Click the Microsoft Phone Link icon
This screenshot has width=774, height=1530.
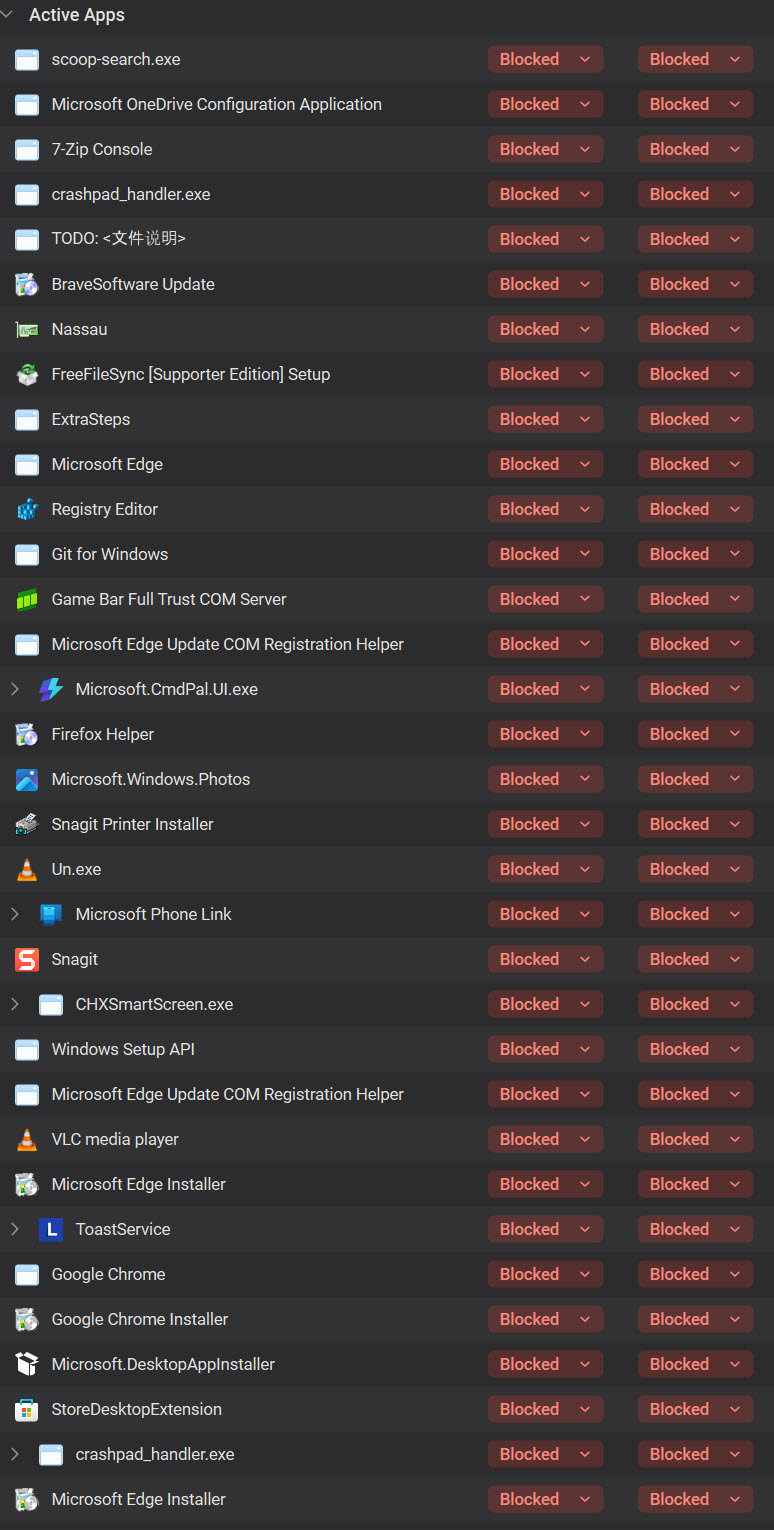tap(51, 915)
